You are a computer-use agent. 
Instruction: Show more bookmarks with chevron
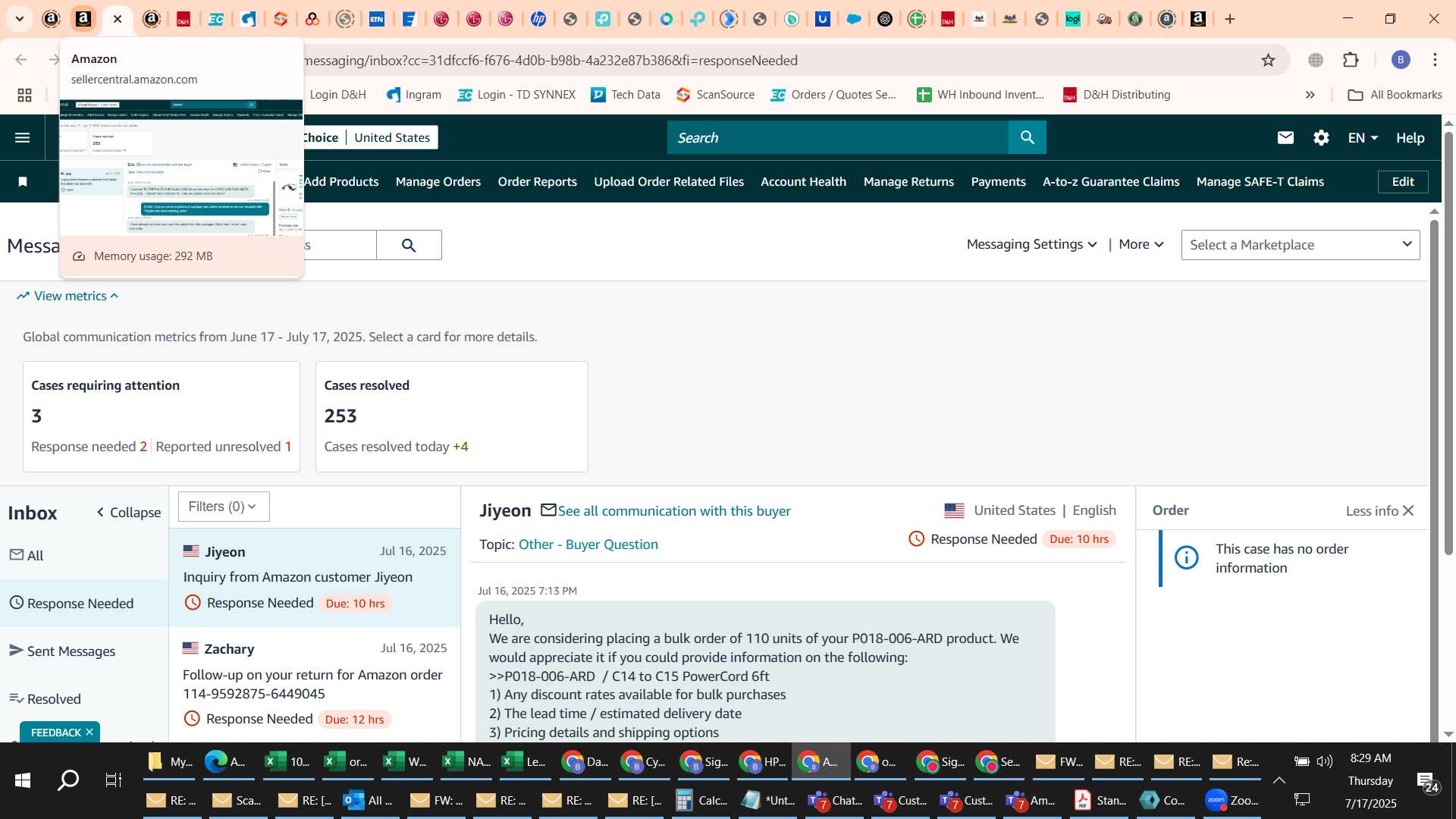[x=1310, y=95]
